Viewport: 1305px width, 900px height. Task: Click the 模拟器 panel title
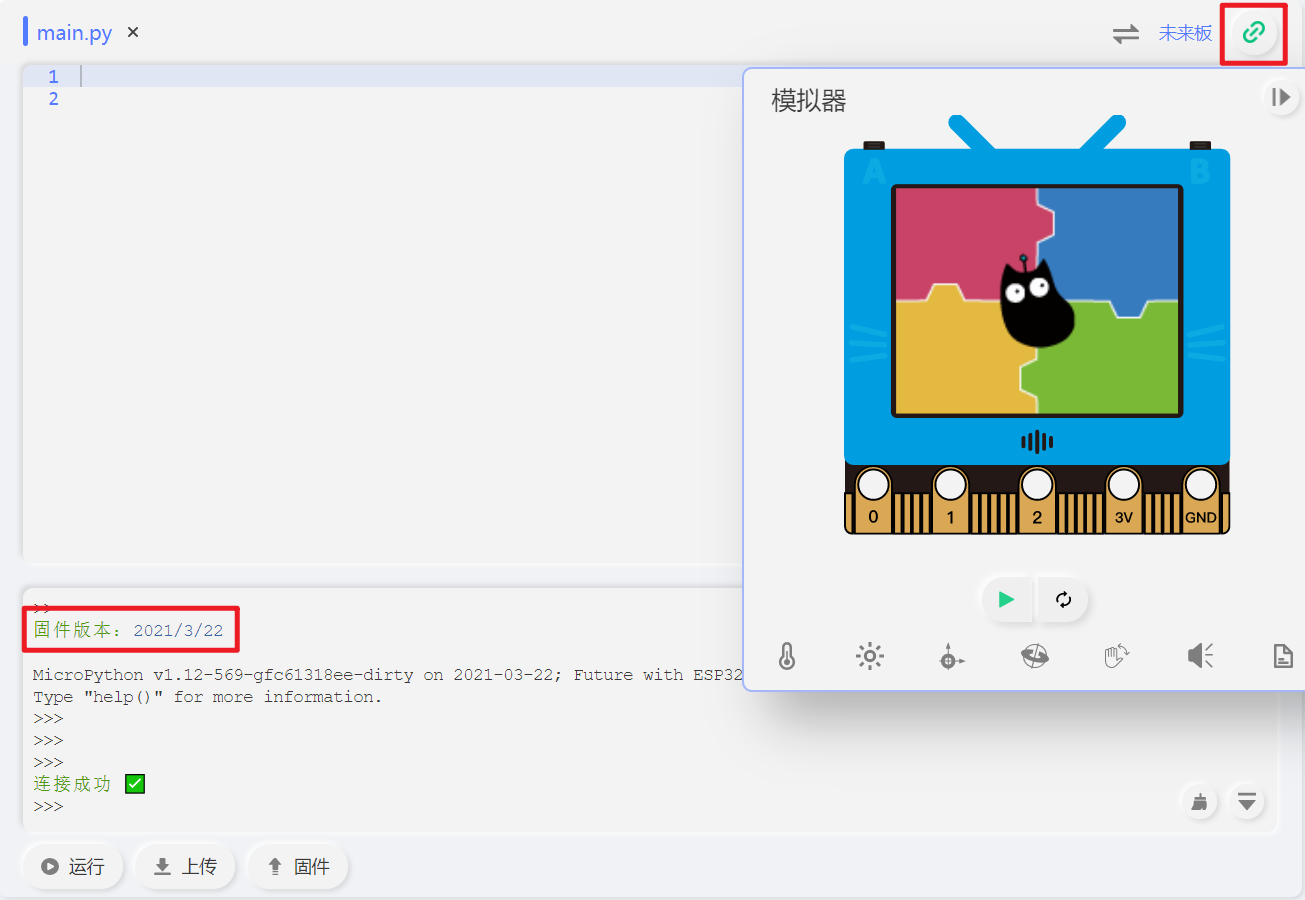(809, 100)
